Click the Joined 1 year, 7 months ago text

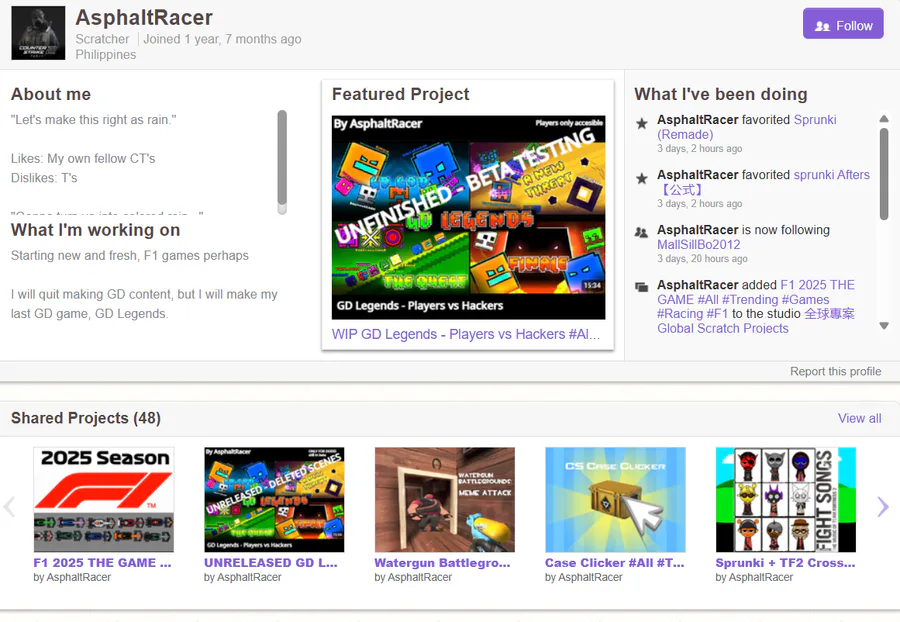coord(222,39)
